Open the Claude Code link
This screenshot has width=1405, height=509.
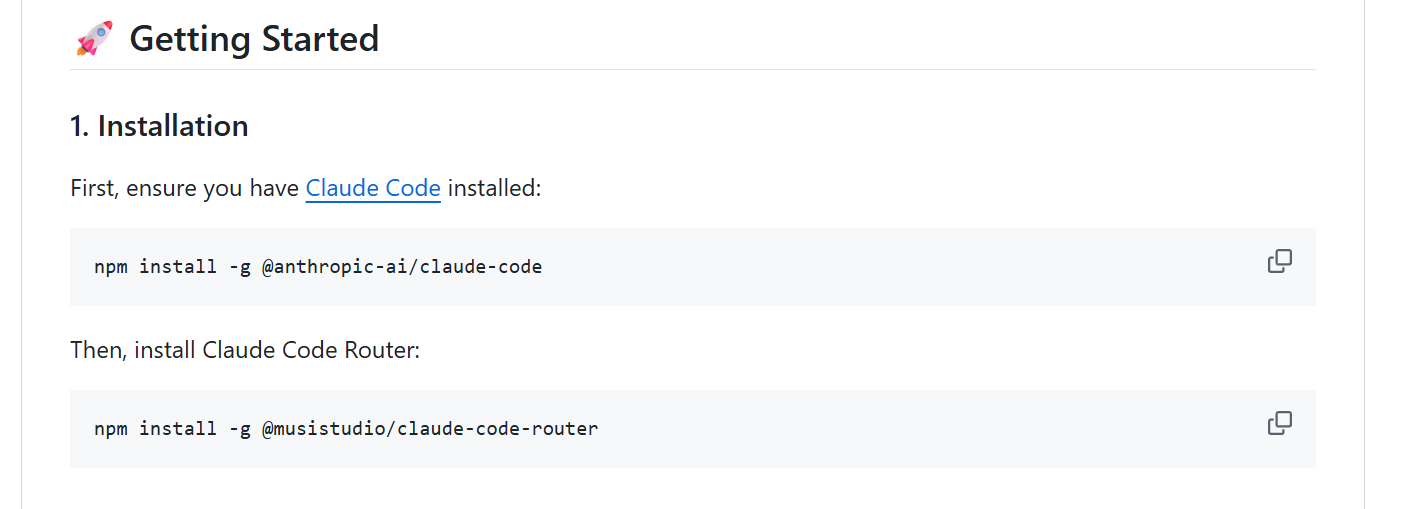[373, 188]
